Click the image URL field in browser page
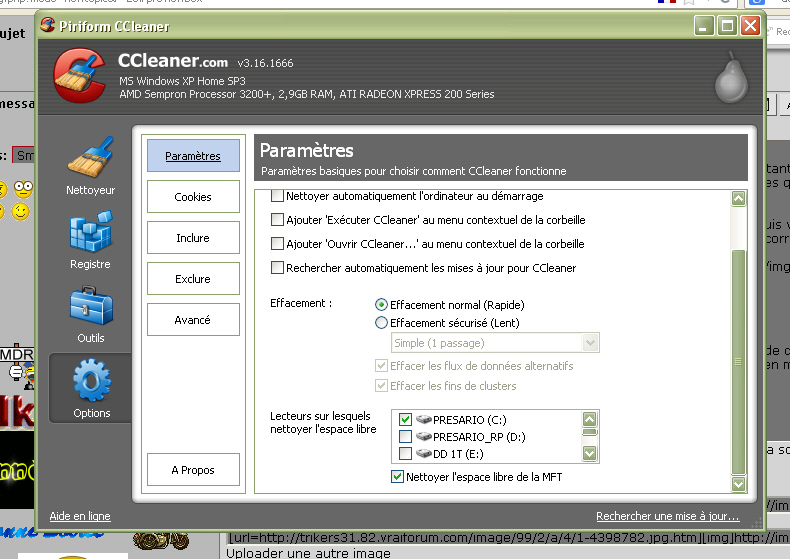This screenshot has width=790, height=559. 506,537
